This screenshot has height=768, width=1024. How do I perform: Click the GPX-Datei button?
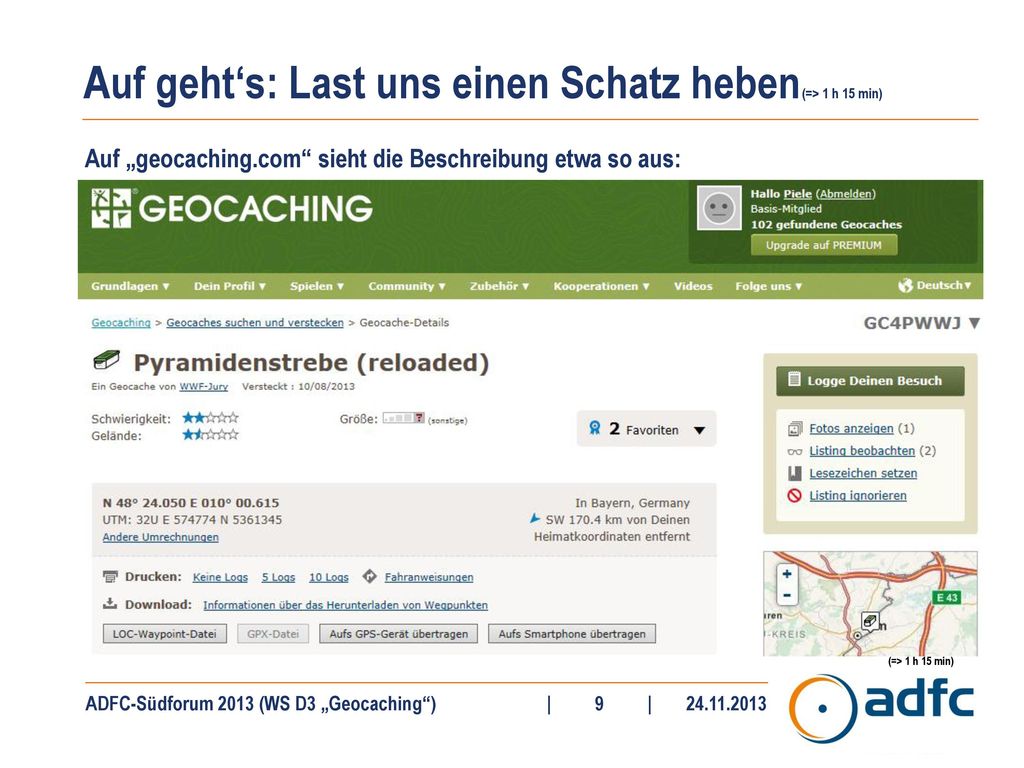point(273,633)
